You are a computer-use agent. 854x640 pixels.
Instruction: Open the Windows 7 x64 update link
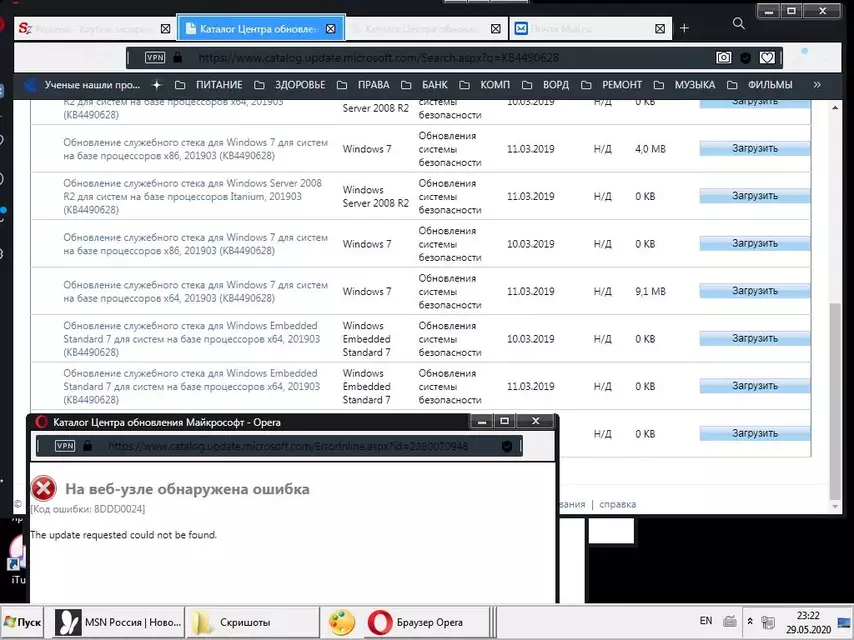[196, 291]
